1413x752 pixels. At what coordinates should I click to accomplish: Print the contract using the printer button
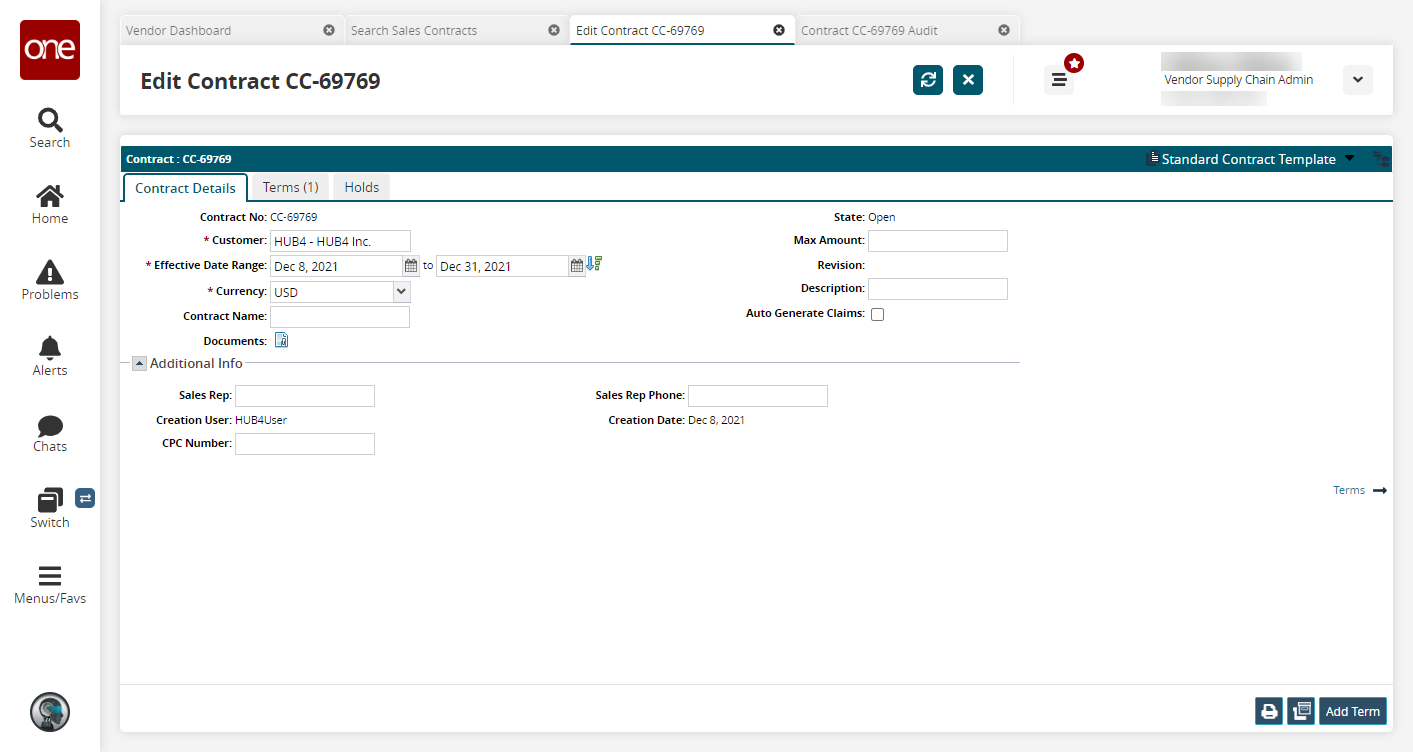click(x=1269, y=712)
